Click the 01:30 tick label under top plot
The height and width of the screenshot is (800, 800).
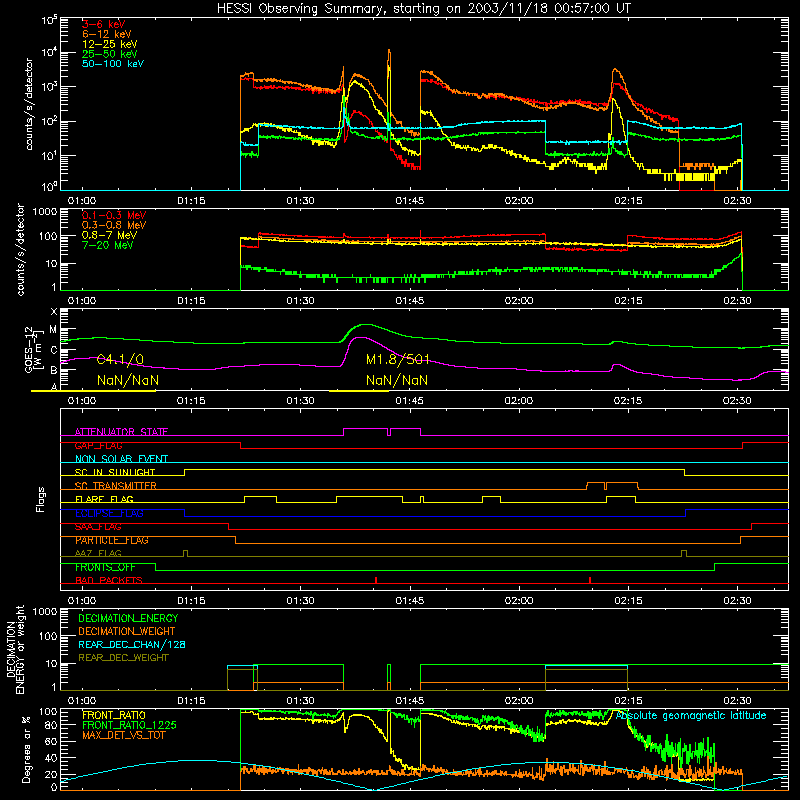[300, 201]
